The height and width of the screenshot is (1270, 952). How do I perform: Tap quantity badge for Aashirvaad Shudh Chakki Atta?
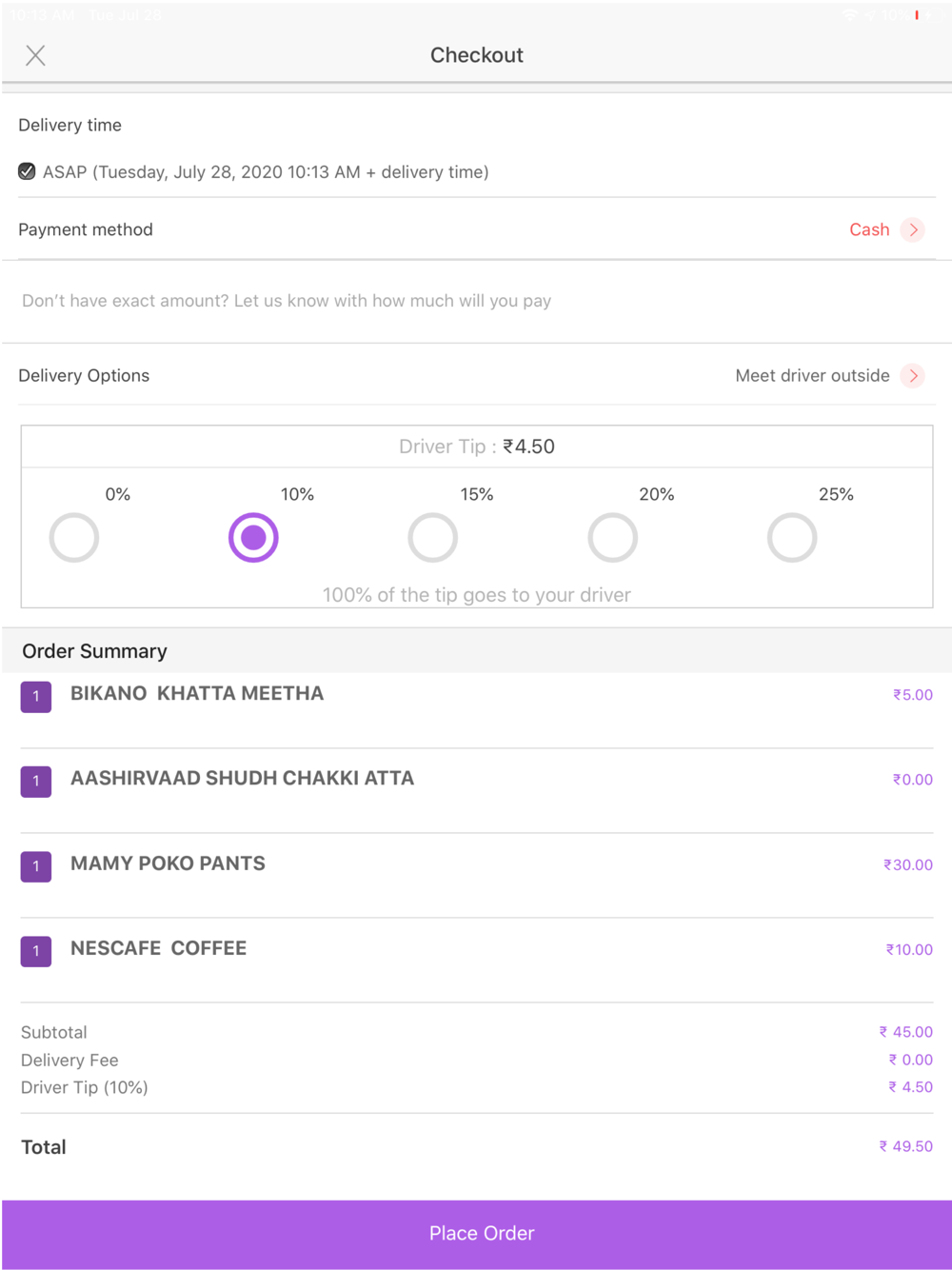[x=36, y=782]
